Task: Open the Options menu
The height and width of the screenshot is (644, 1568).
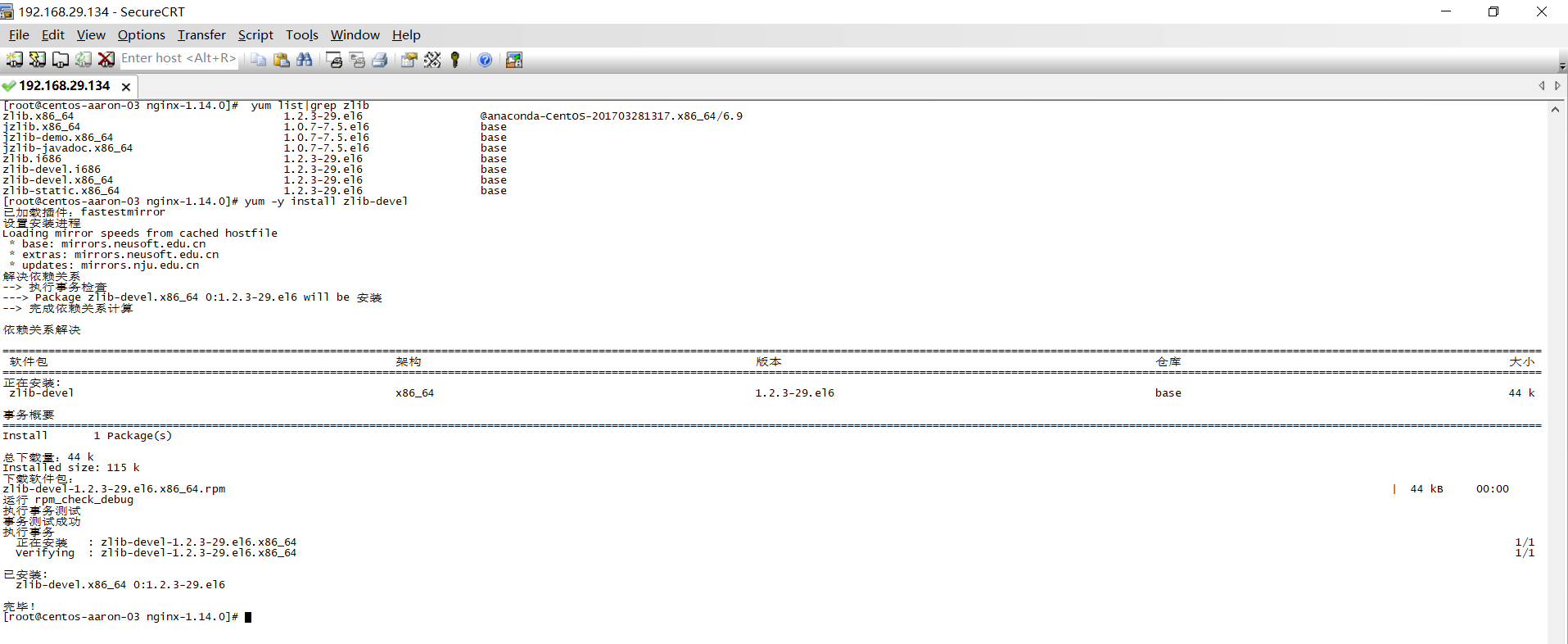Action: click(x=142, y=35)
